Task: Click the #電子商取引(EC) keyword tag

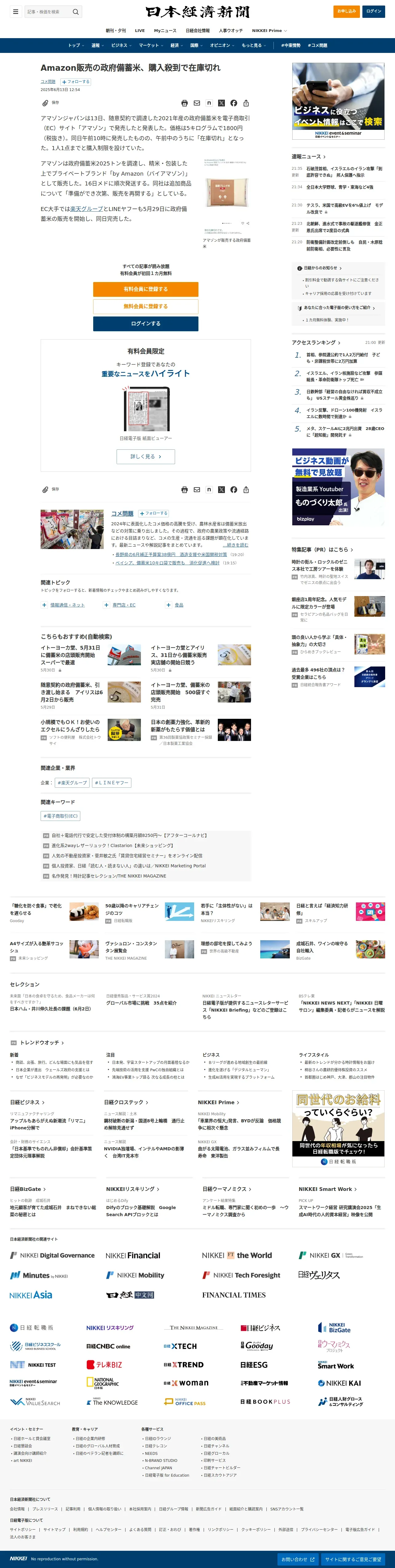Action: [60, 816]
